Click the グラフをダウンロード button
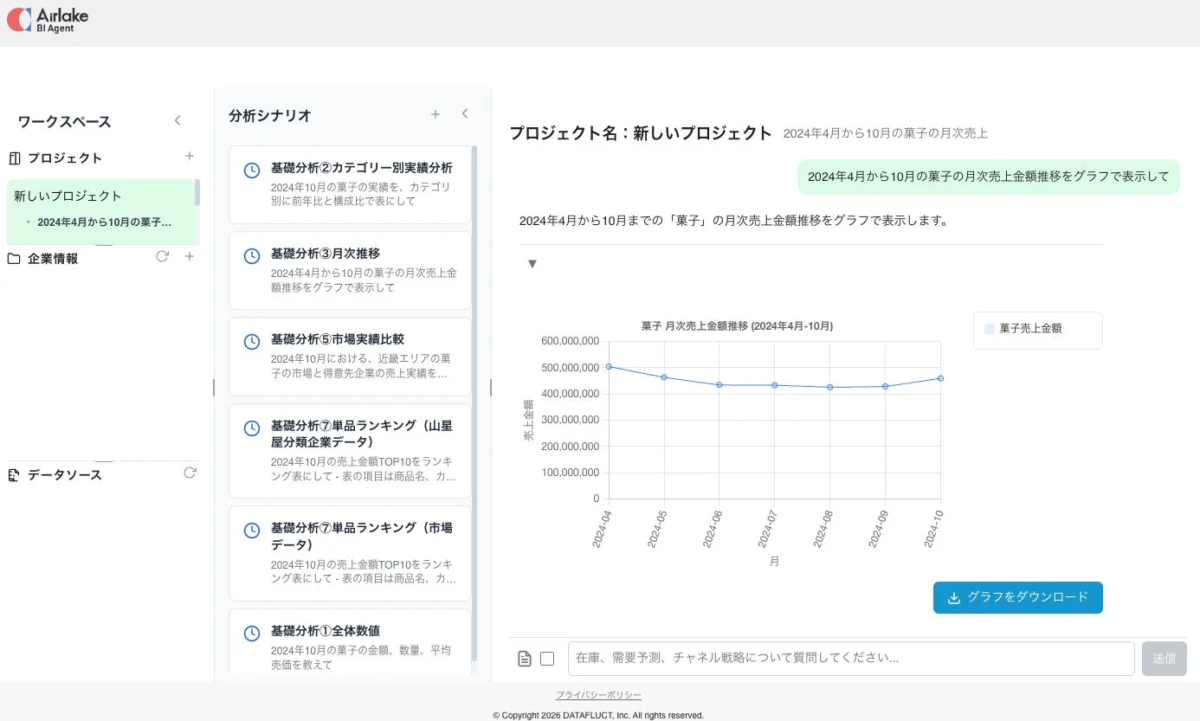The width and height of the screenshot is (1200, 721). click(x=1017, y=597)
